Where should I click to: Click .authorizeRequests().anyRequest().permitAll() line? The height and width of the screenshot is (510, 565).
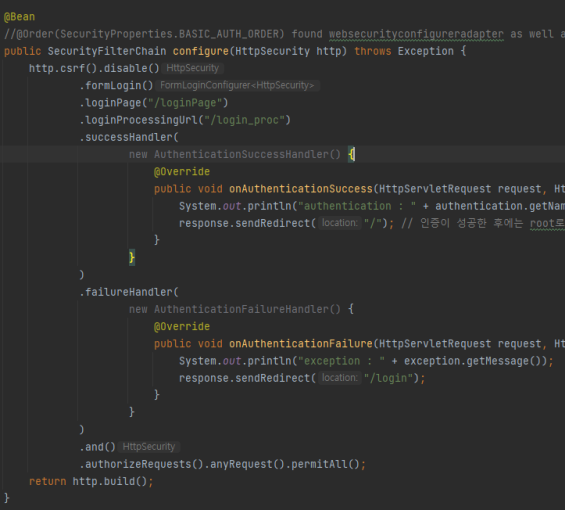click(x=222, y=464)
